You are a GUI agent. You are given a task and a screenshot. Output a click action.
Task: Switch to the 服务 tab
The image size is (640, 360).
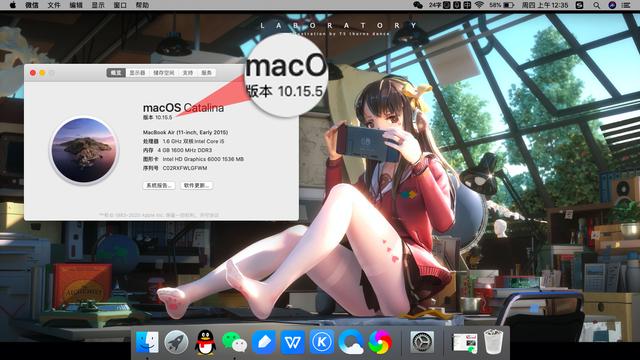207,73
